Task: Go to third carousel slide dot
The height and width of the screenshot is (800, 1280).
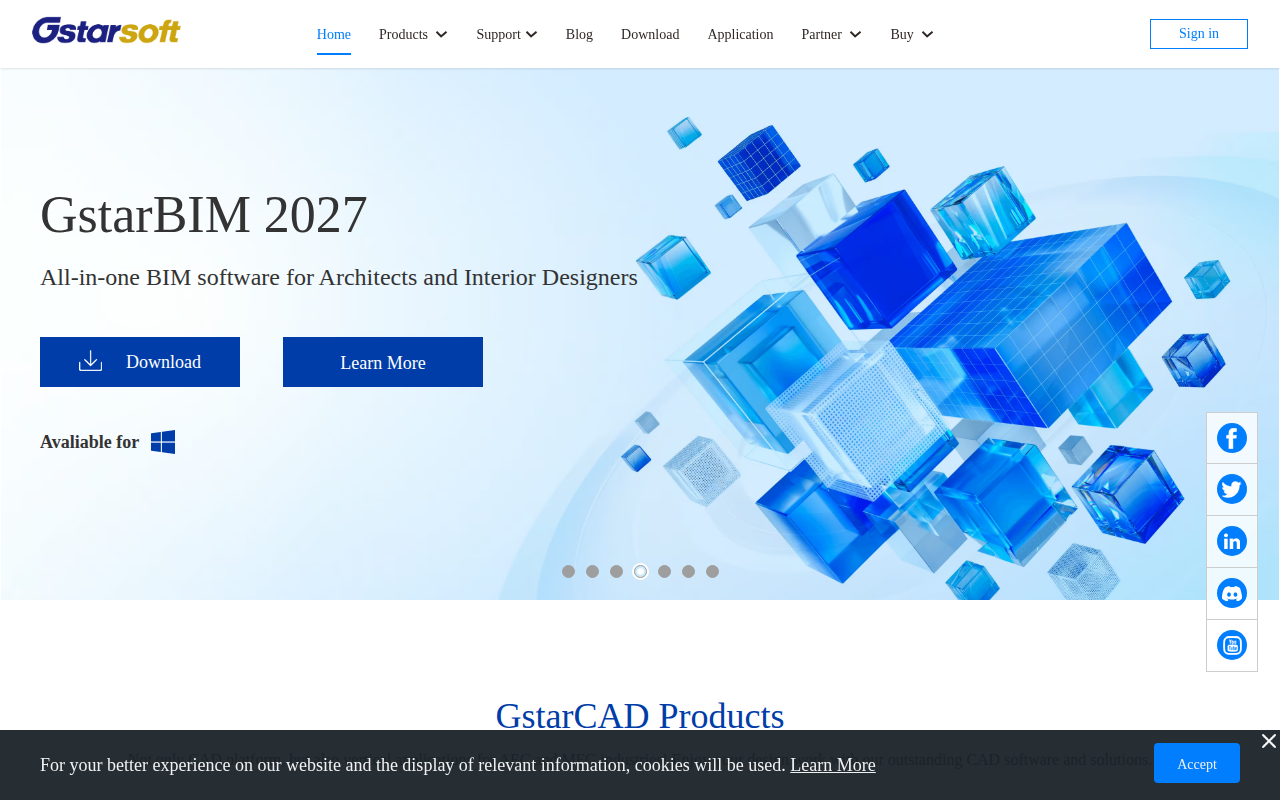Action: (x=616, y=572)
